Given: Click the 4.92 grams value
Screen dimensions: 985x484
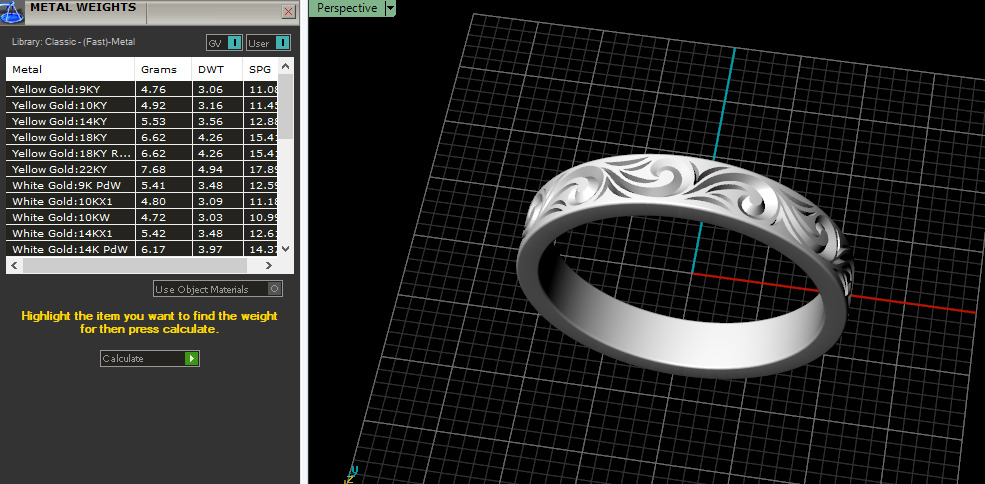Looking at the screenshot, I should [153, 105].
